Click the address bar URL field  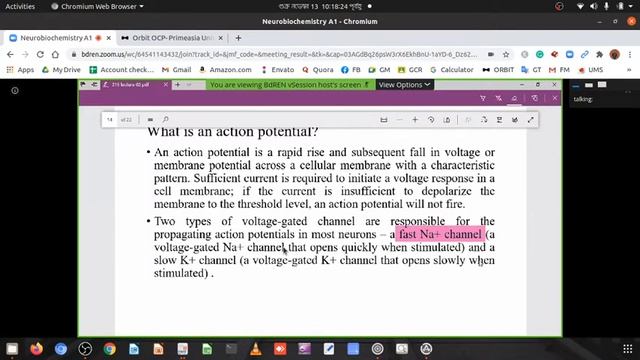(x=279, y=54)
